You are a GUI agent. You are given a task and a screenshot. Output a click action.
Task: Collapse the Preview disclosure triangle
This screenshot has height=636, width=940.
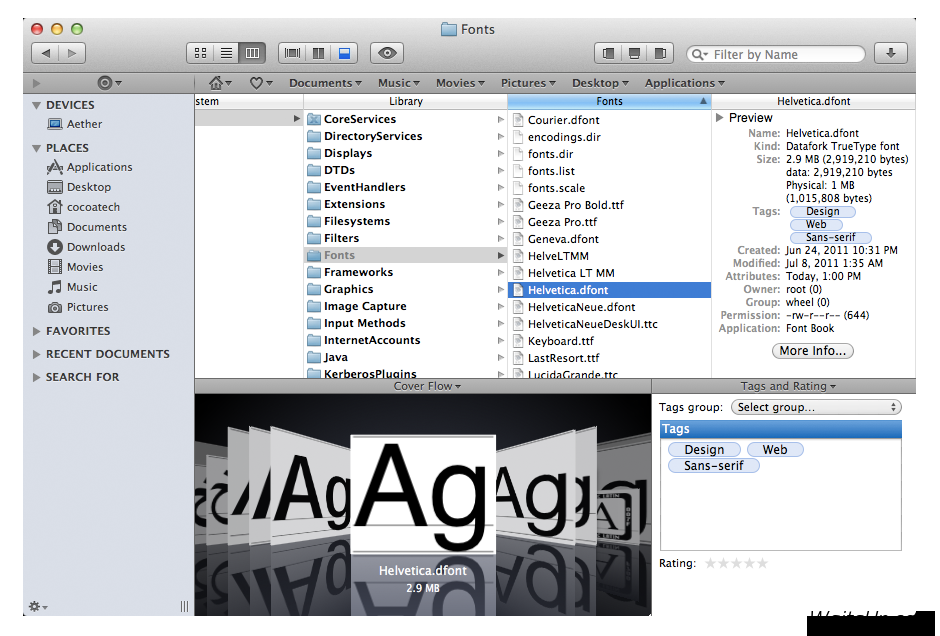pyautogui.click(x=720, y=118)
